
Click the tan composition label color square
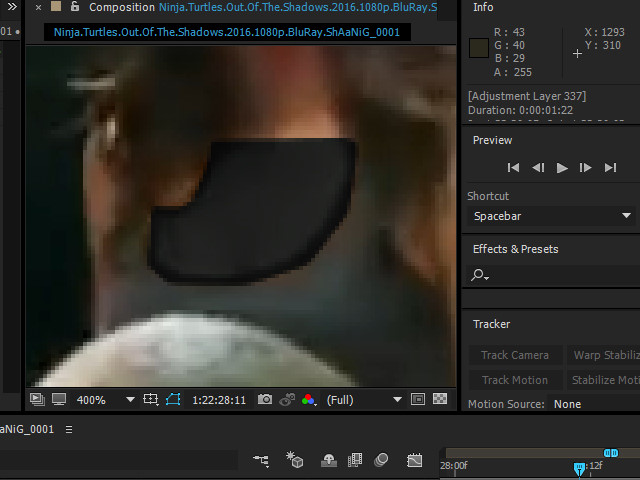[x=56, y=7]
